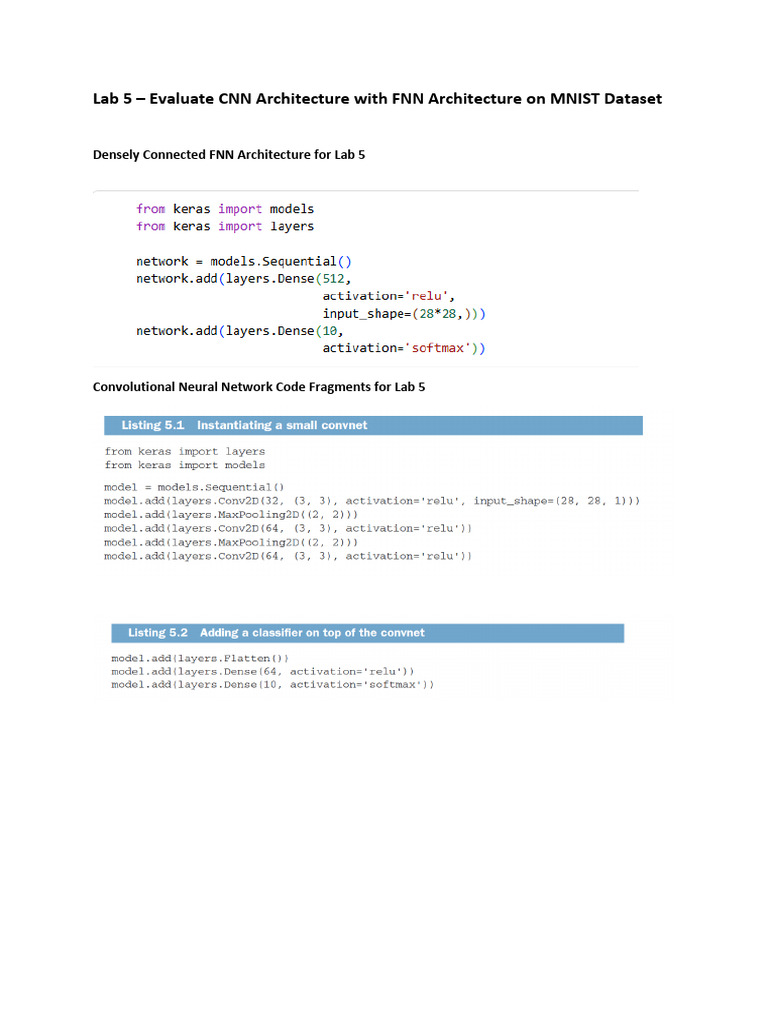Click the 'model.add(layers.Flatten())' line
This screenshot has height=1024, width=768.
(x=200, y=658)
